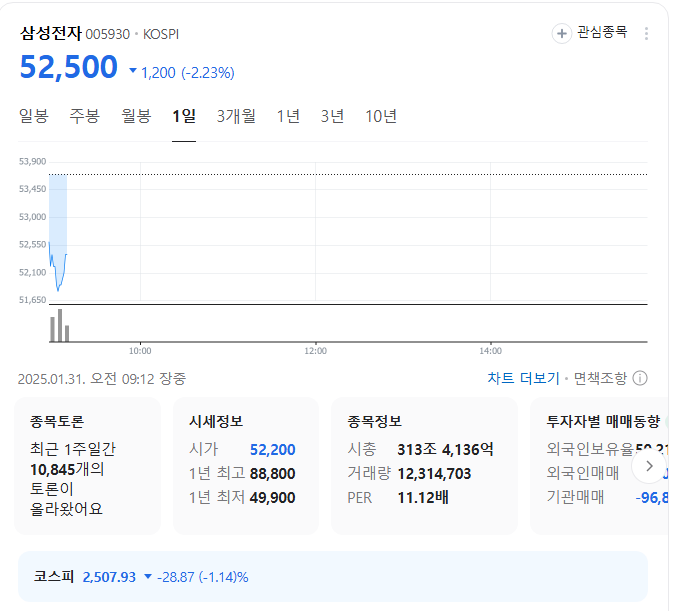Click the 1년 최고 88,800 value
Image resolution: width=678 pixels, height=611 pixels.
tap(272, 474)
